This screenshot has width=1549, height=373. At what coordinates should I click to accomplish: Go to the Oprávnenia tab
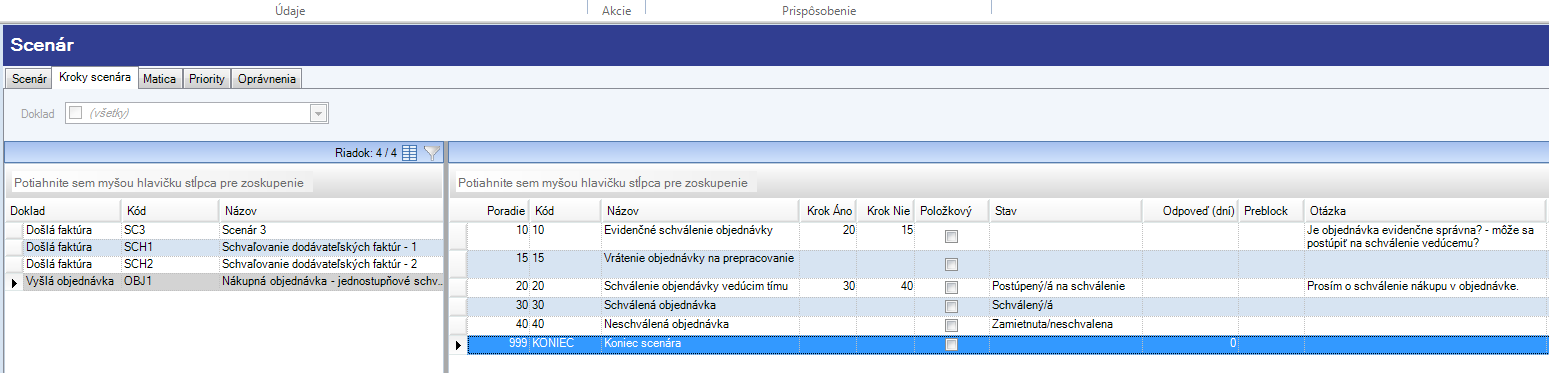point(266,78)
